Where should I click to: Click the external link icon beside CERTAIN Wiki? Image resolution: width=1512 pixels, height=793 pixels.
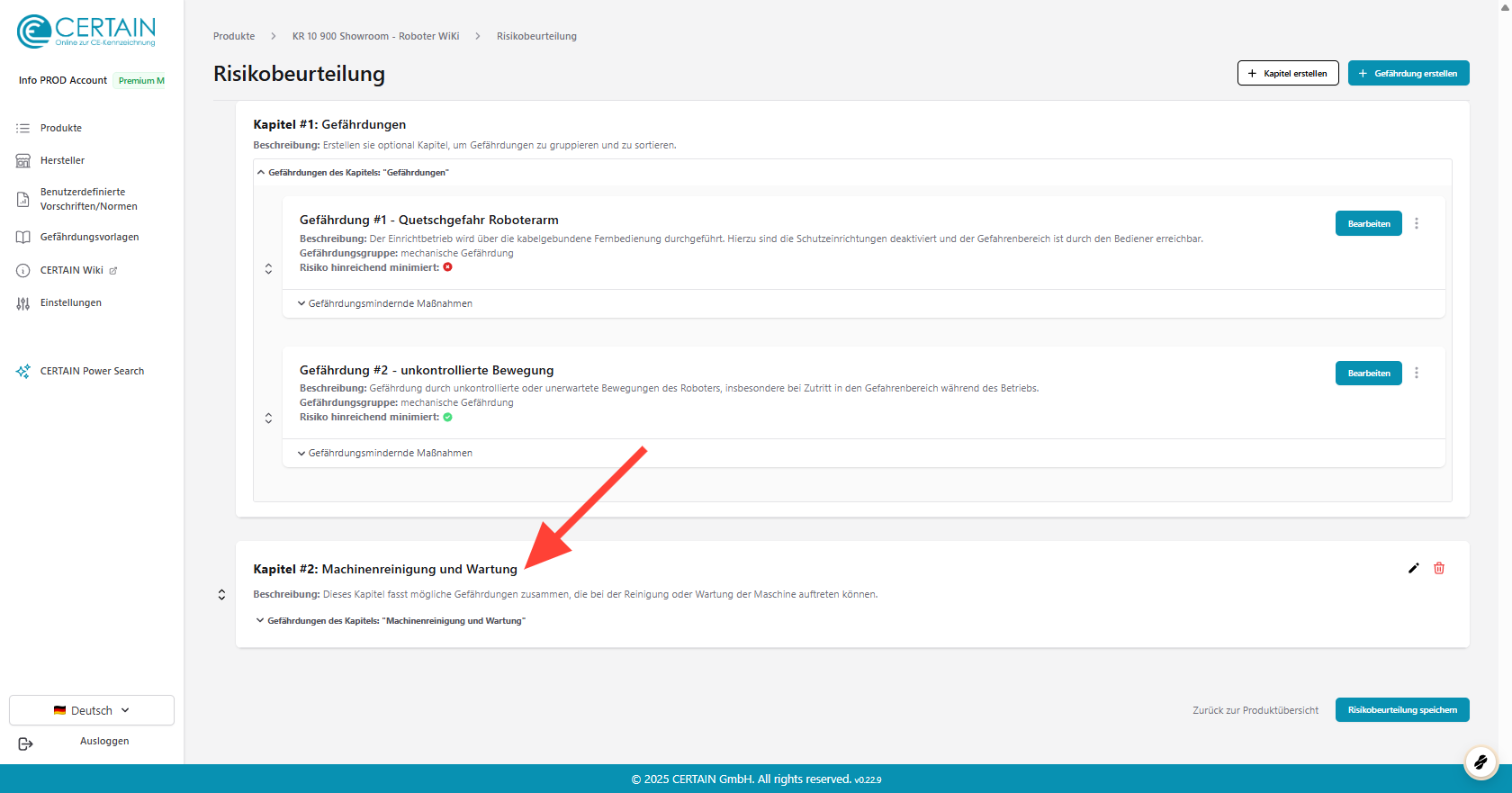(x=113, y=270)
